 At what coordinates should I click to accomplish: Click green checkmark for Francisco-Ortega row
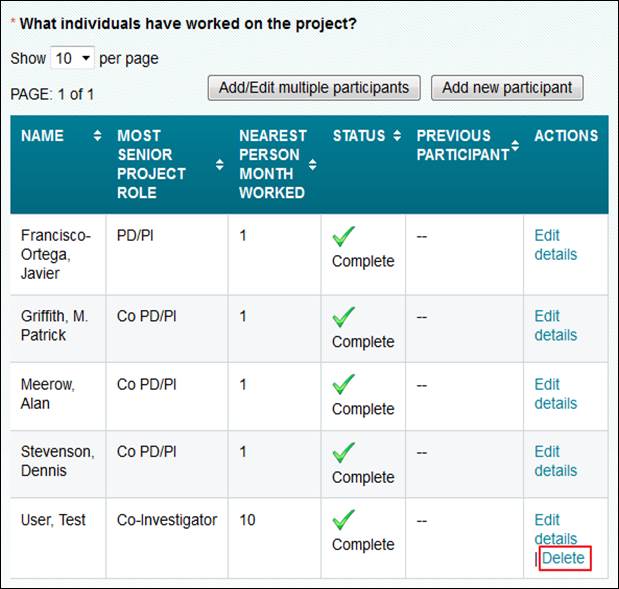[343, 236]
